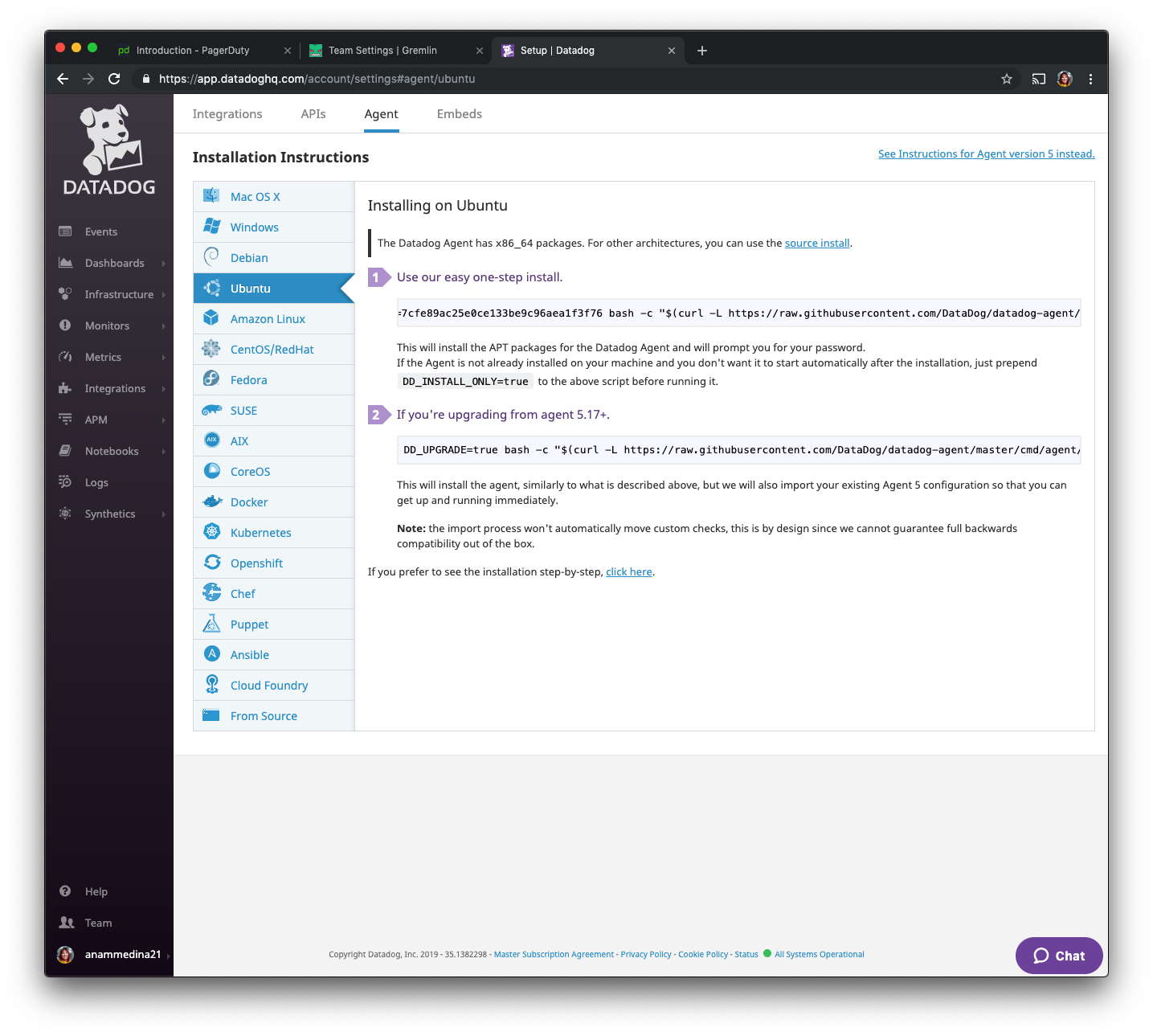Open Chrome's three-dot menu
Screen dimensions: 1153x1036
pyautogui.click(x=1090, y=79)
